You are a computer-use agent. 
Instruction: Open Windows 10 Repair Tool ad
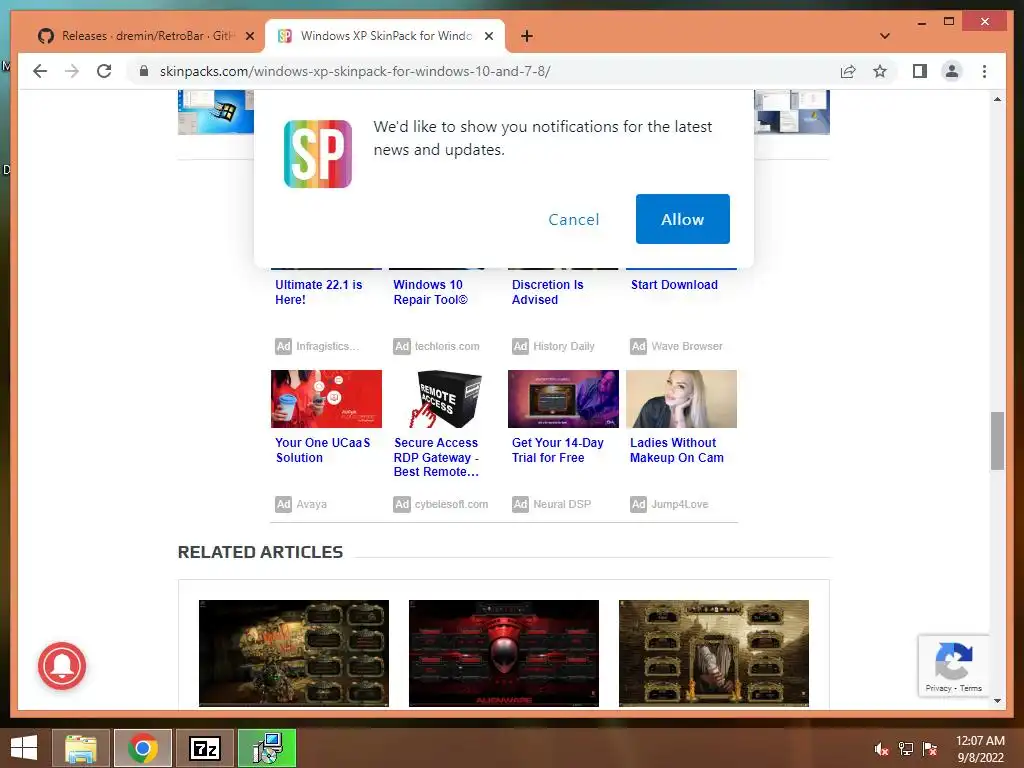pos(430,292)
